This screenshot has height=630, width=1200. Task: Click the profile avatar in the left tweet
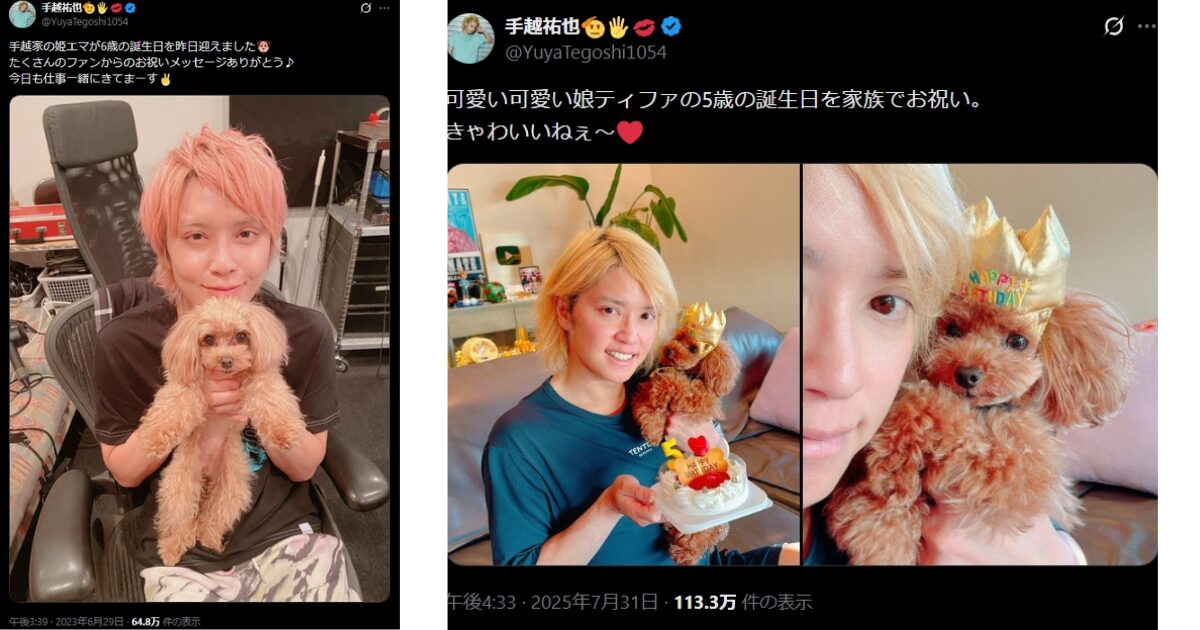click(x=22, y=14)
